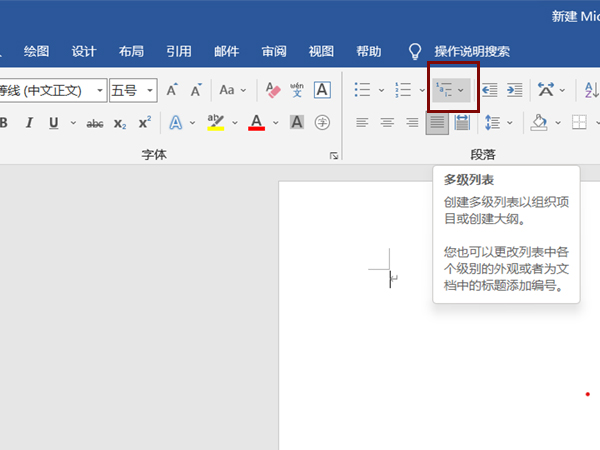Toggle italic formatting
Viewport: 600px width, 450px height.
[28, 123]
